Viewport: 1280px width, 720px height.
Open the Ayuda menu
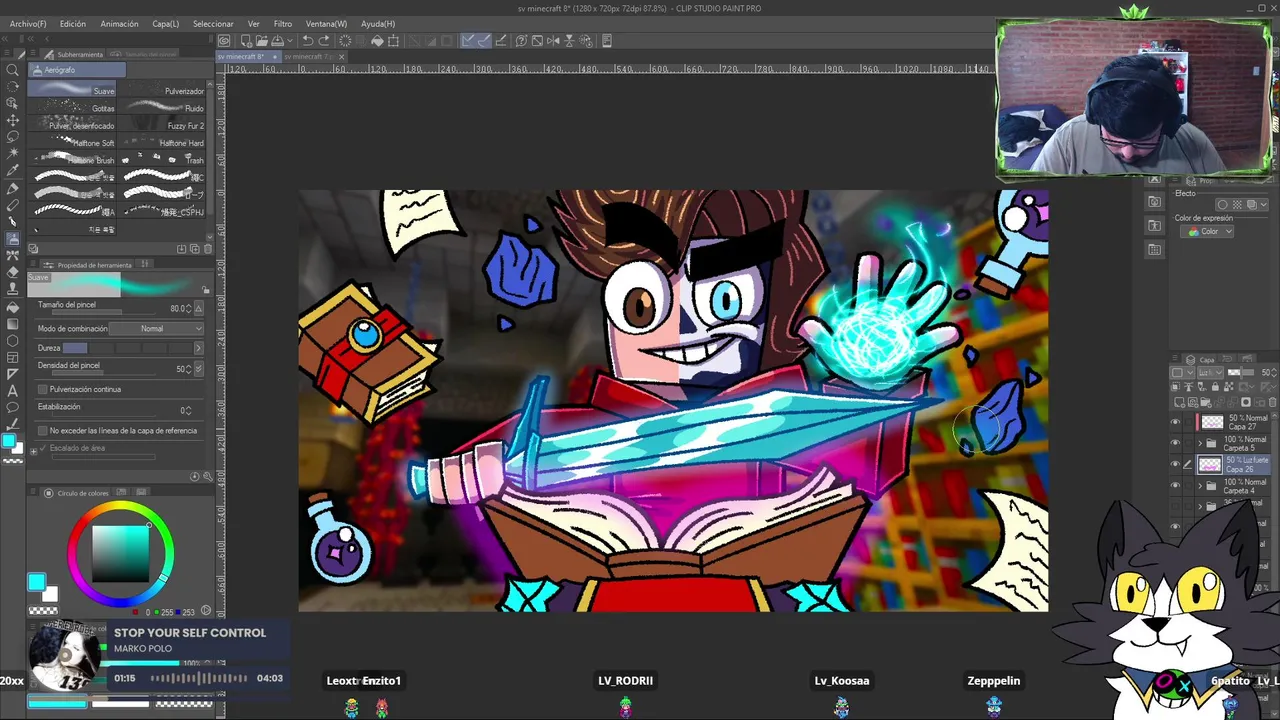(x=378, y=23)
